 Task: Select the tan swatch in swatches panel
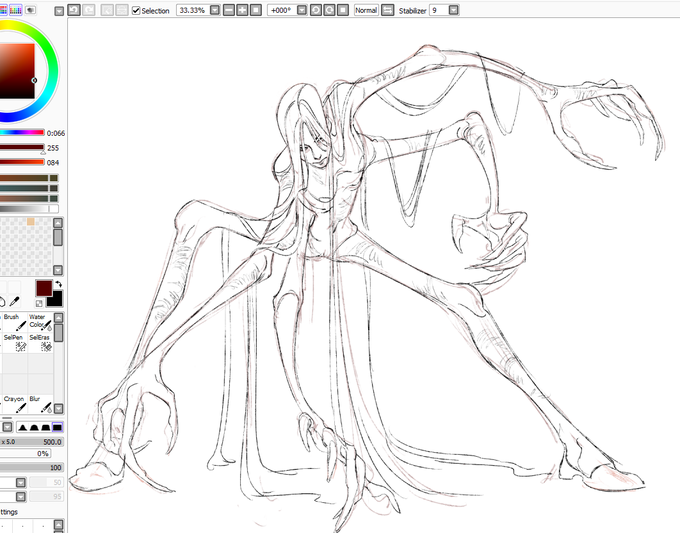pyautogui.click(x=30, y=222)
